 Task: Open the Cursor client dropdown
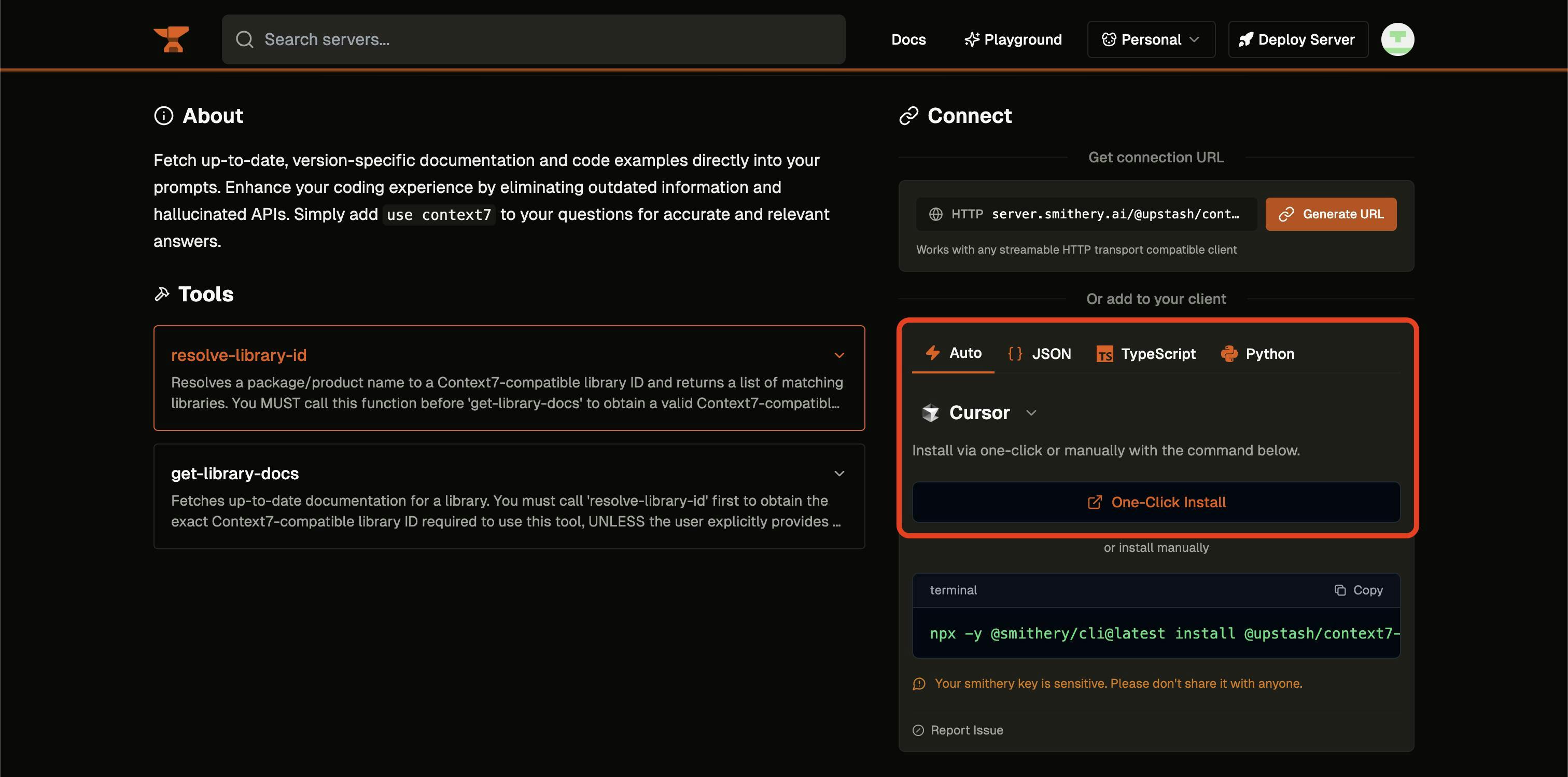click(979, 413)
